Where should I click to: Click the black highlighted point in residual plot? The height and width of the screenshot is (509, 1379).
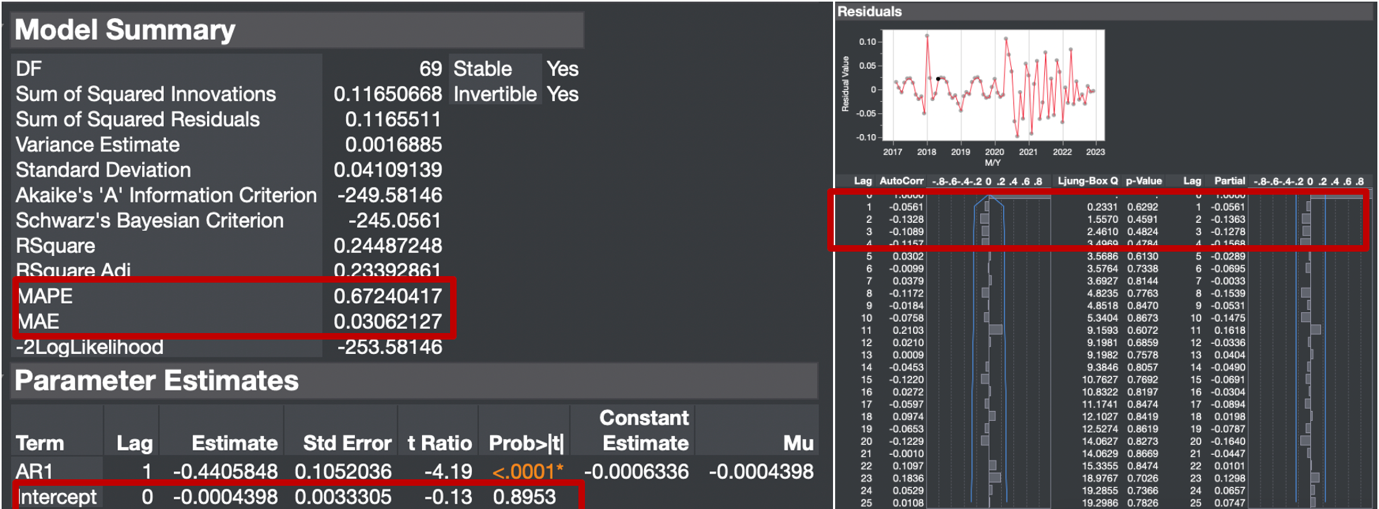point(940,78)
